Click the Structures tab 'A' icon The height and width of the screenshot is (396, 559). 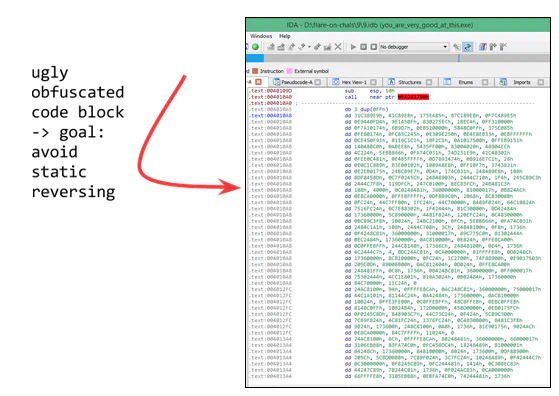coord(391,82)
